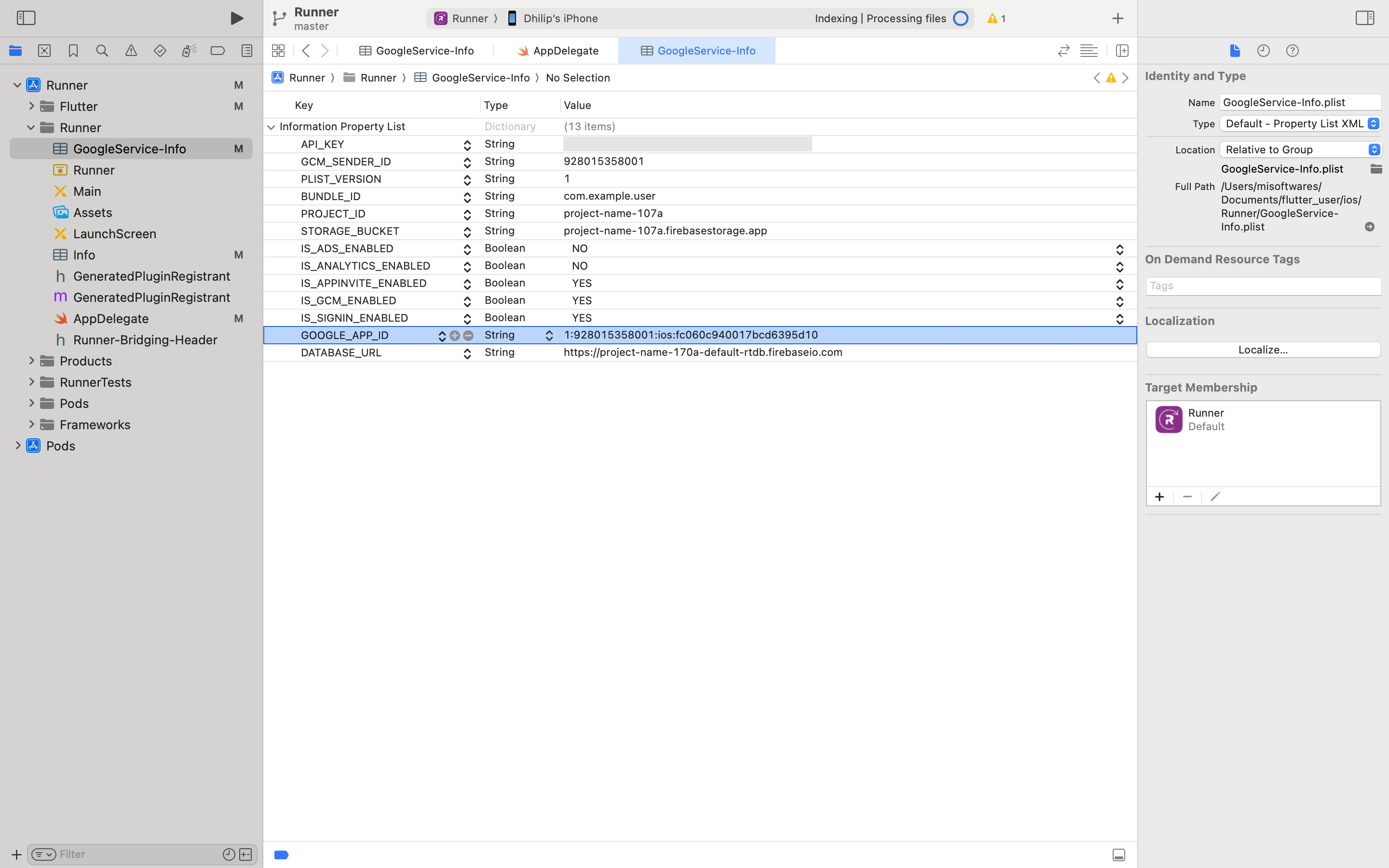Viewport: 1389px width, 868px height.
Task: Click the Localize… button
Action: (1263, 350)
